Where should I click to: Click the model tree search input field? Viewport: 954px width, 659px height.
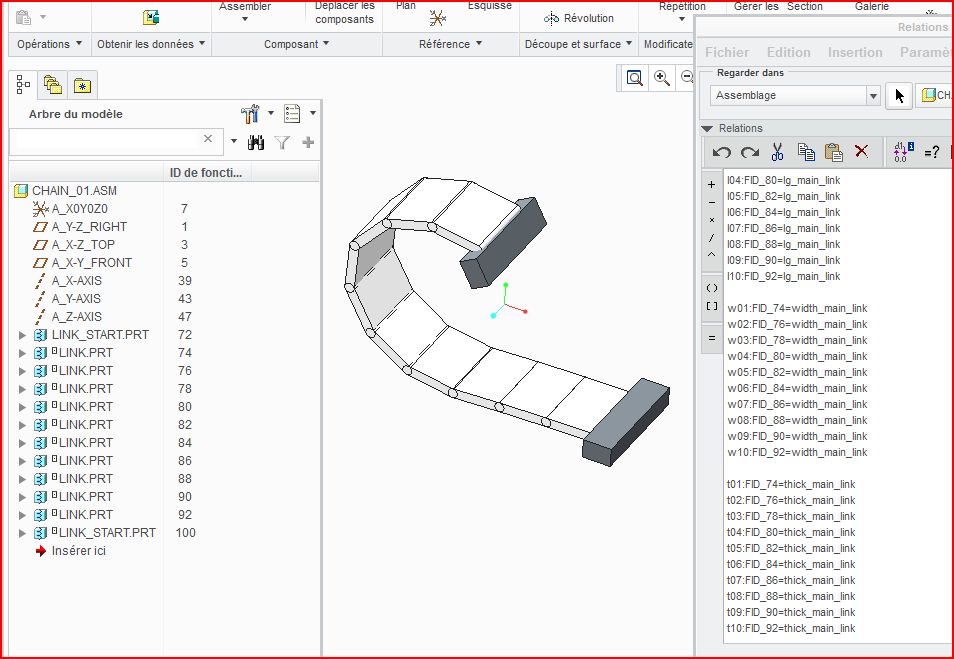116,141
